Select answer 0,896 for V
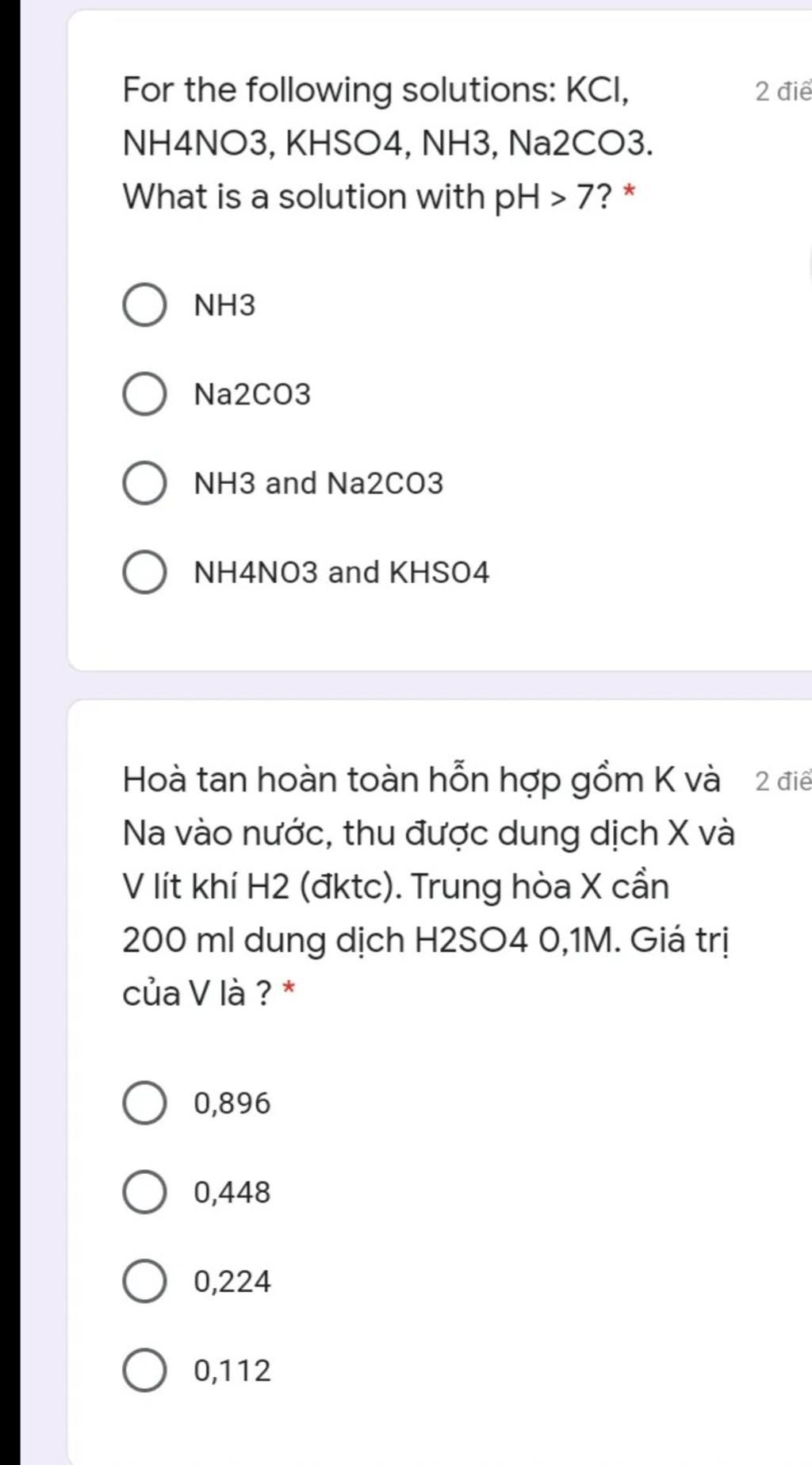This screenshot has height=1465, width=812. [x=144, y=1103]
